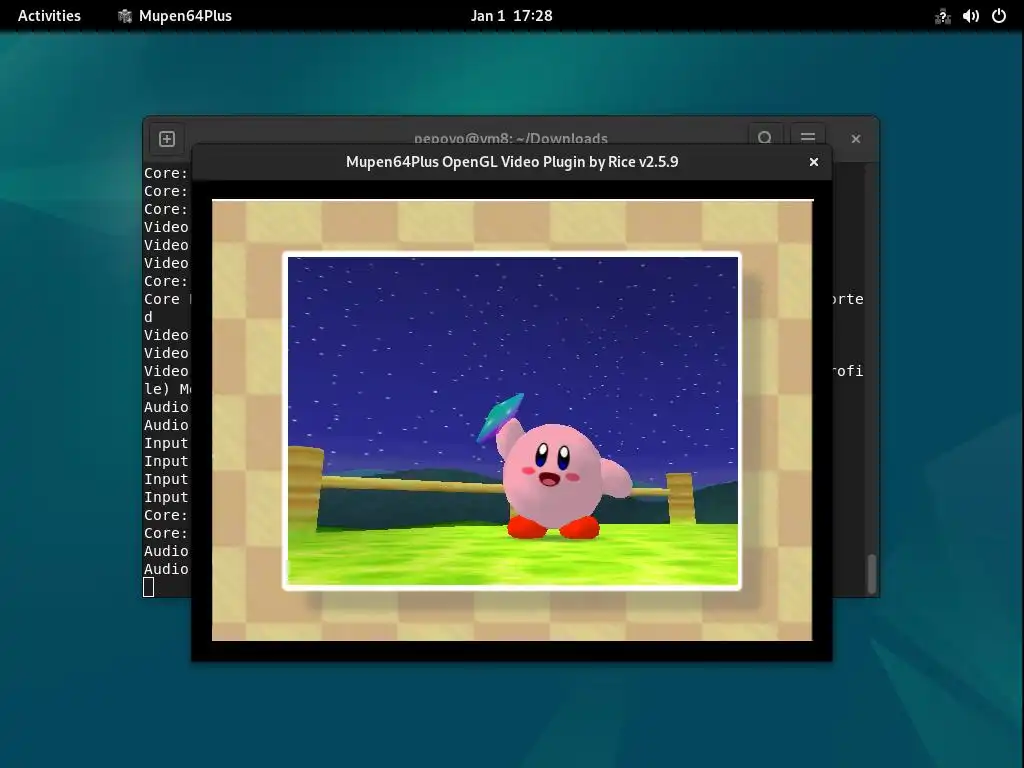
Task: Click the Mupen64Plus OpenGL Video Plugin title bar
Action: (512, 162)
